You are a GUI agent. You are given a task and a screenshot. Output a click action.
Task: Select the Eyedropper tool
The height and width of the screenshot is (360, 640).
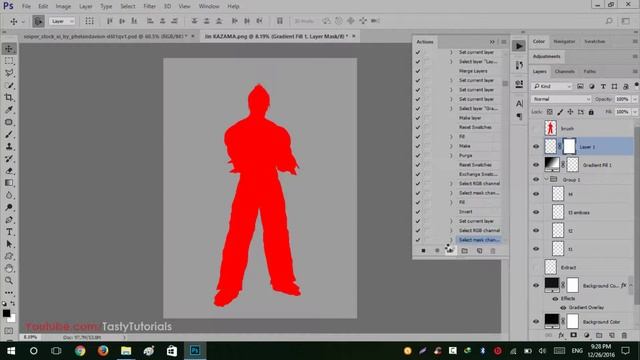click(x=9, y=110)
